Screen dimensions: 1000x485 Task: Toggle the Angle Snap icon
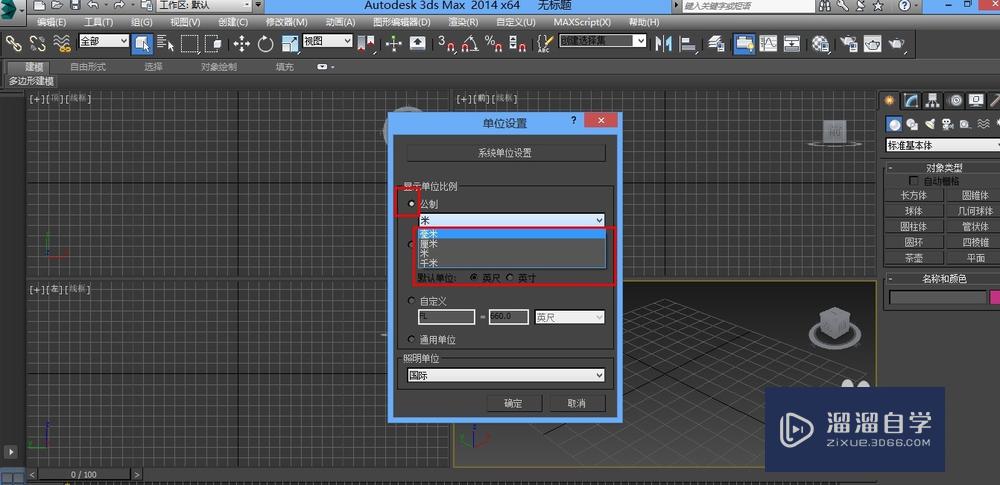(469, 43)
